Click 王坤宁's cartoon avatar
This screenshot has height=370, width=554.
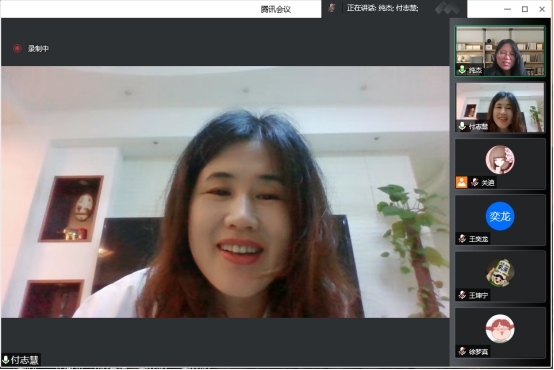point(500,272)
